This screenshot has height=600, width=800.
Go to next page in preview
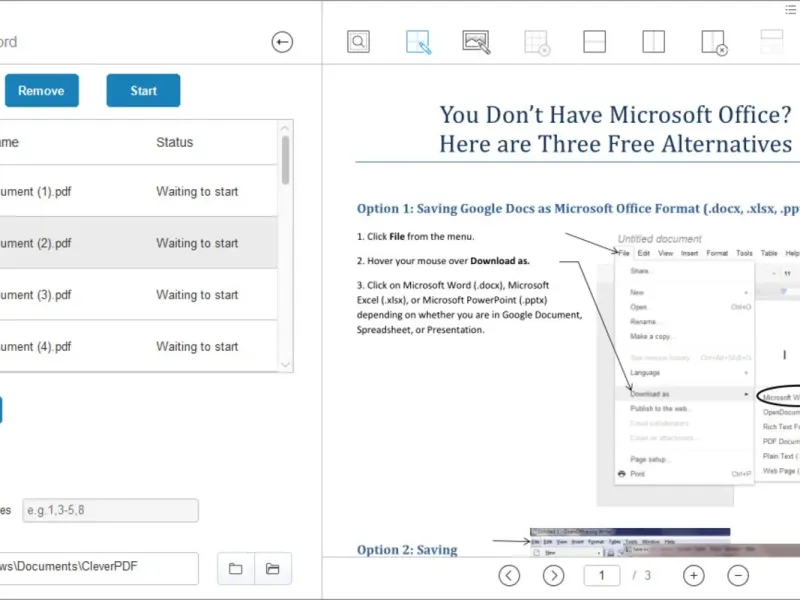coord(554,576)
